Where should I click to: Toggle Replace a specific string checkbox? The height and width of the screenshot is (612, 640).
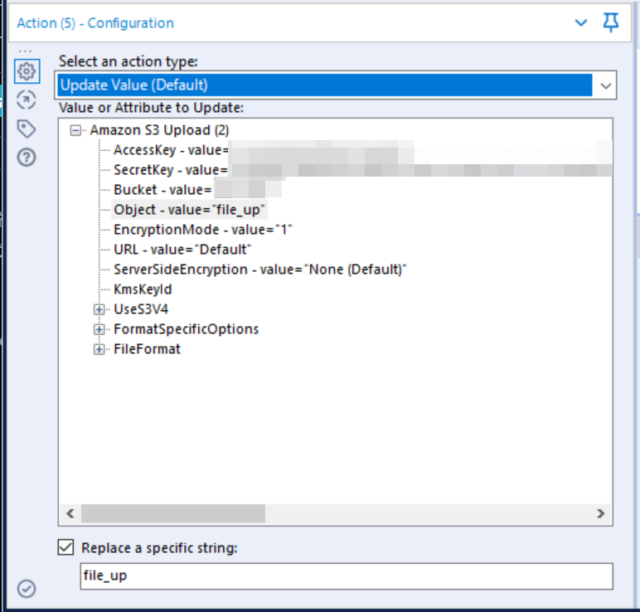coord(66,547)
